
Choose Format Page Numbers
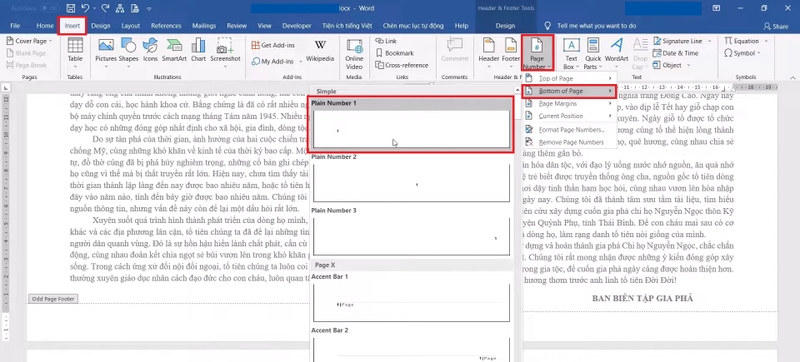click(569, 130)
